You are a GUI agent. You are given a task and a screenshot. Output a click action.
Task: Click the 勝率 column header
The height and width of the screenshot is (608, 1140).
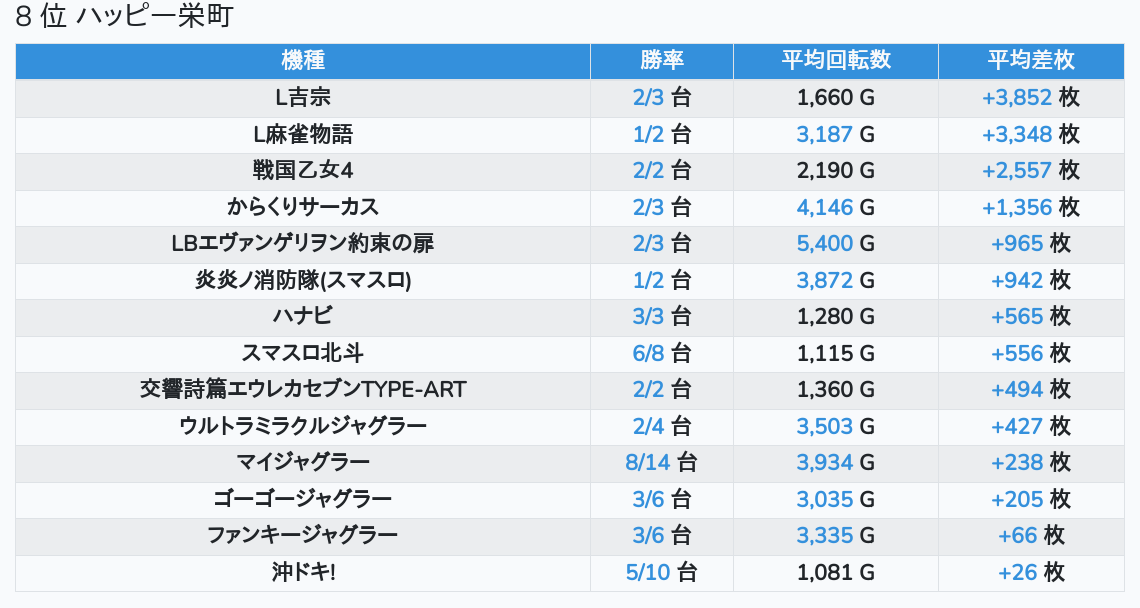662,60
